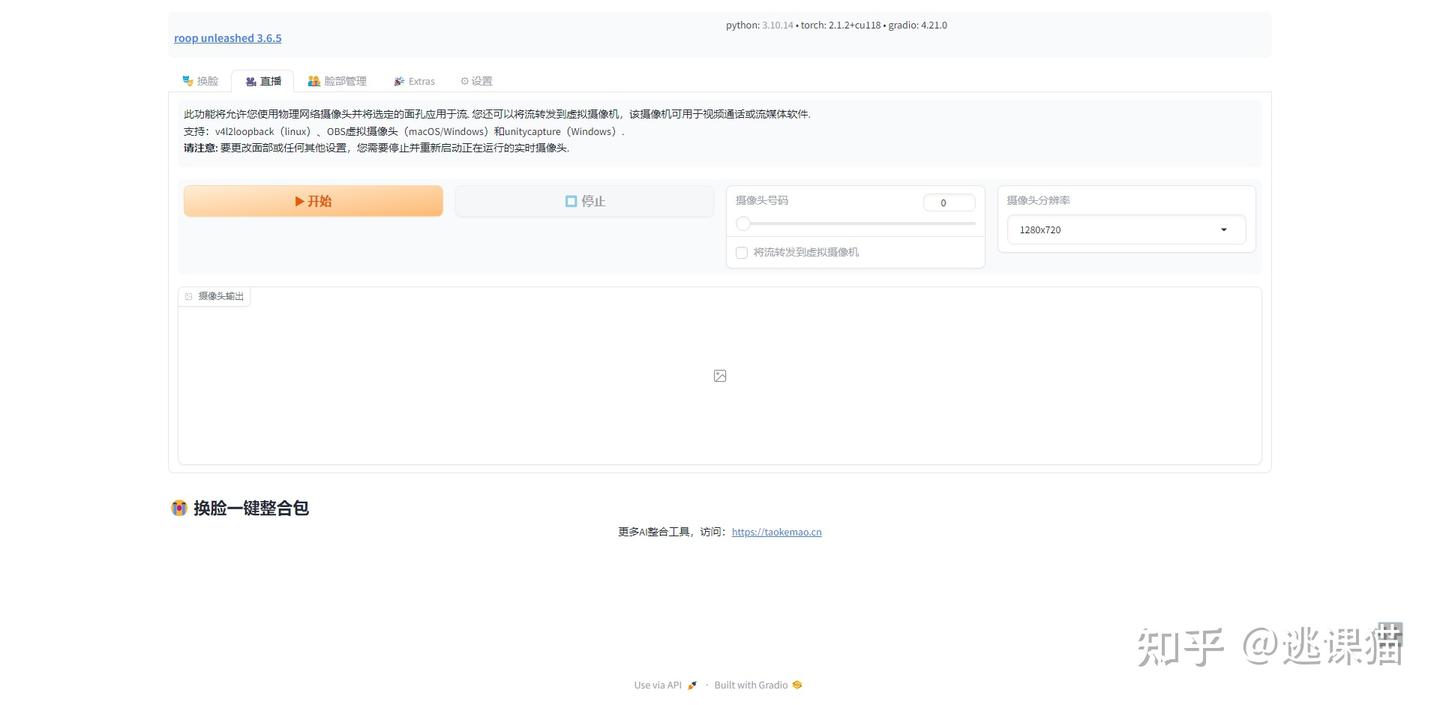Open the 设置 tab
Viewport: 1440px width, 705px height.
(x=476, y=81)
